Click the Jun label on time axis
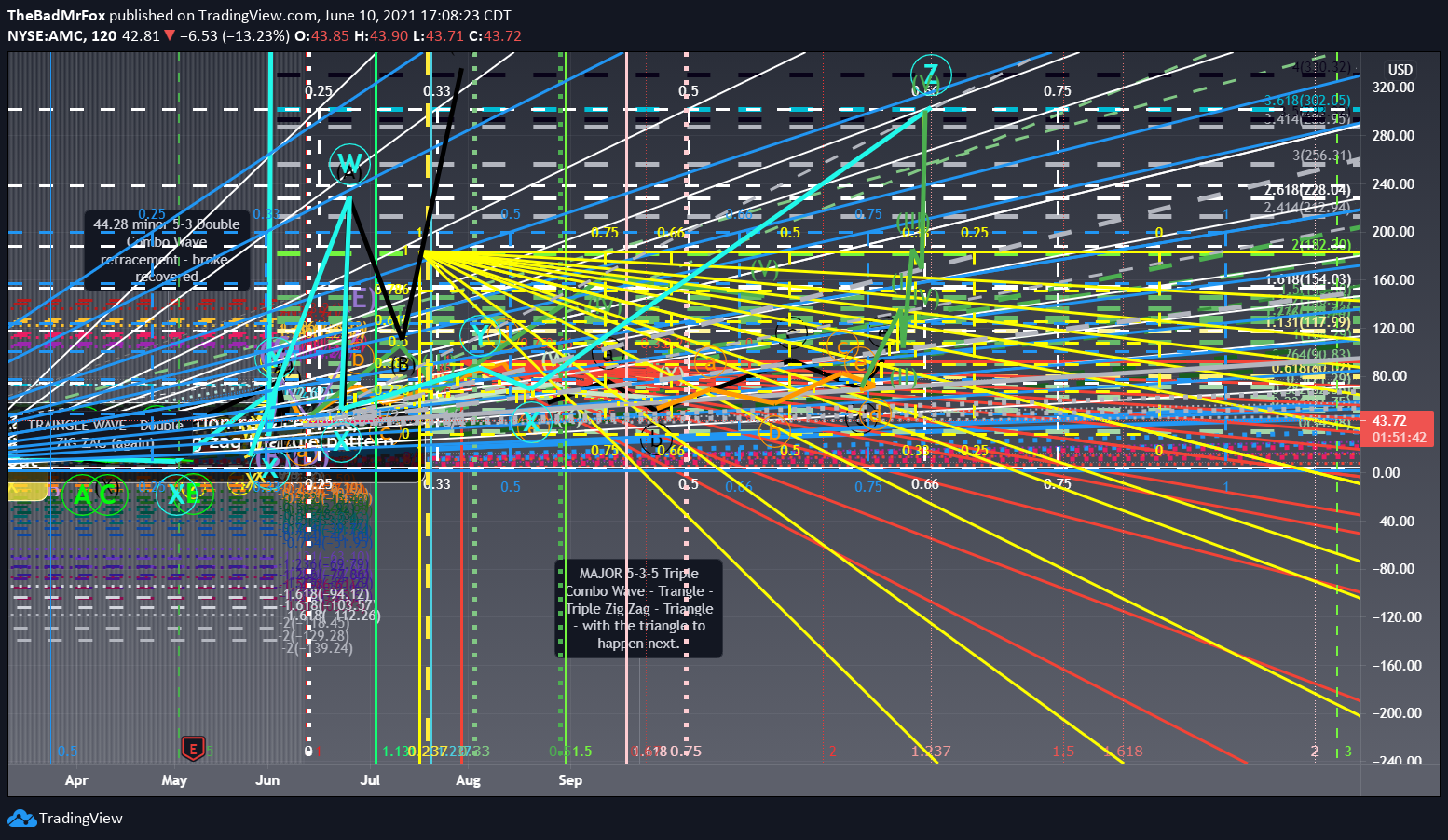Viewport: 1448px width, 840px height. (267, 780)
